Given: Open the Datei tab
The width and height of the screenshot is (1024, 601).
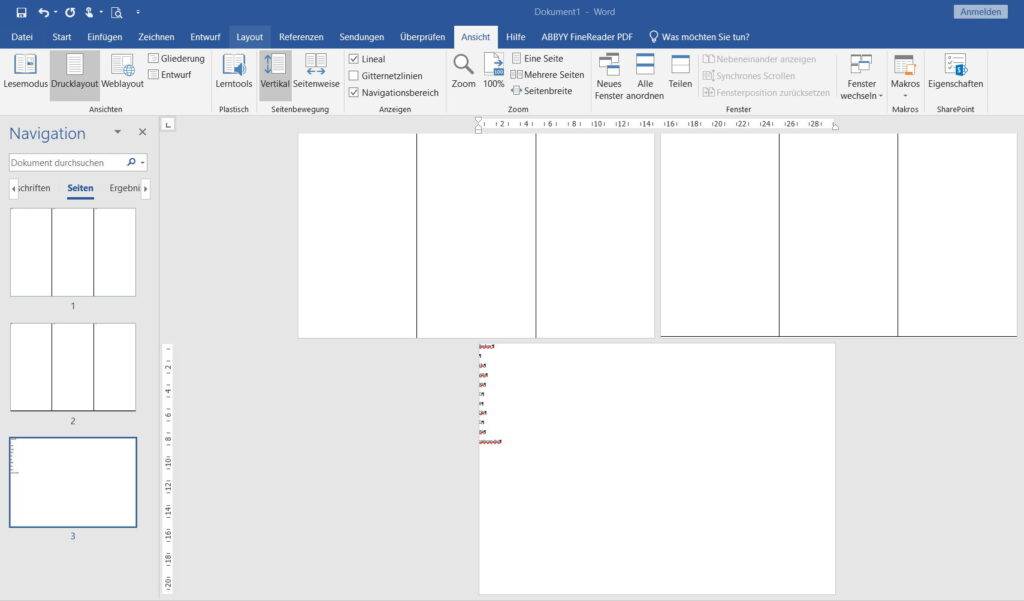Looking at the screenshot, I should (22, 37).
